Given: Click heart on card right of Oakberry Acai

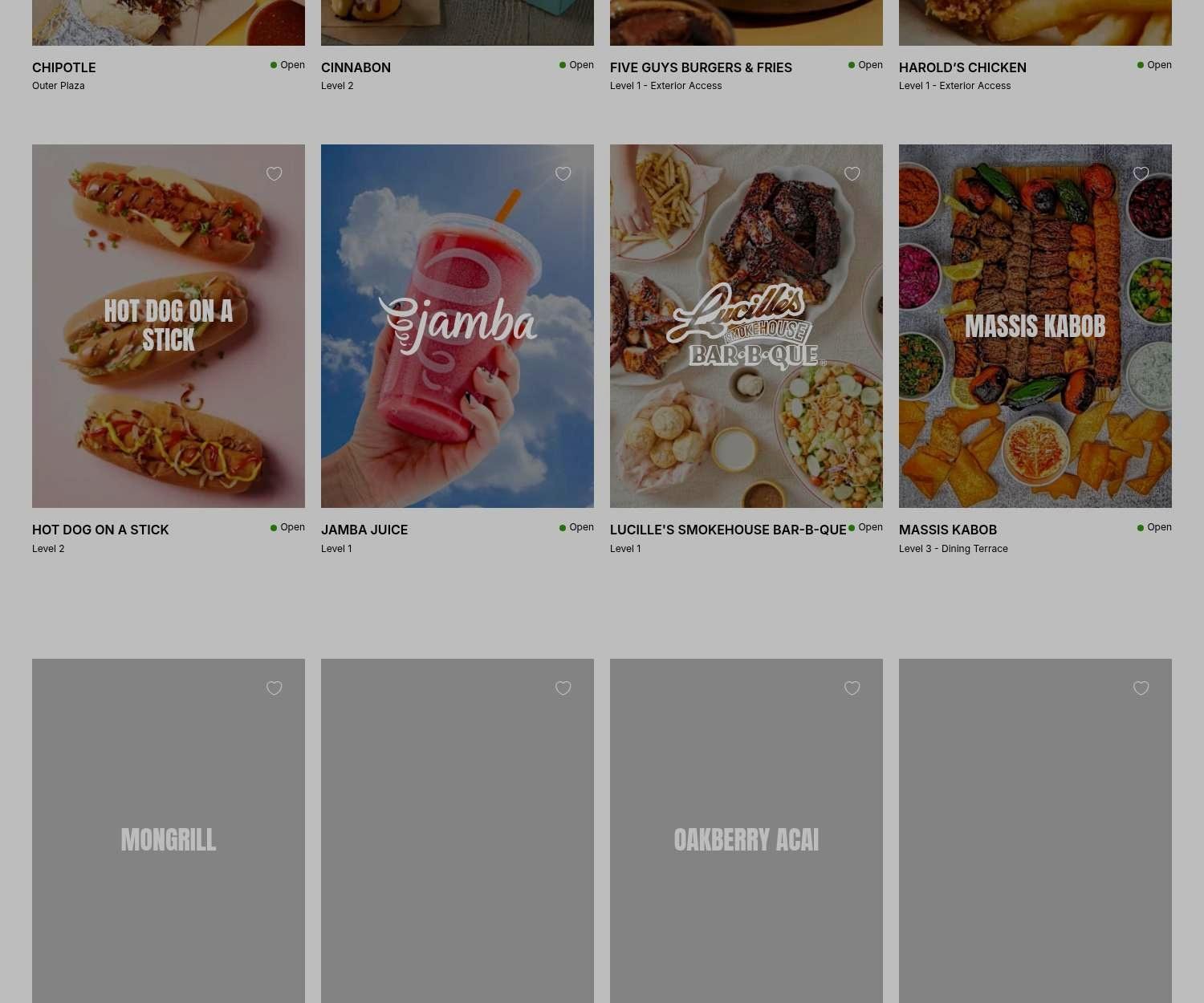Looking at the screenshot, I should tap(1141, 688).
